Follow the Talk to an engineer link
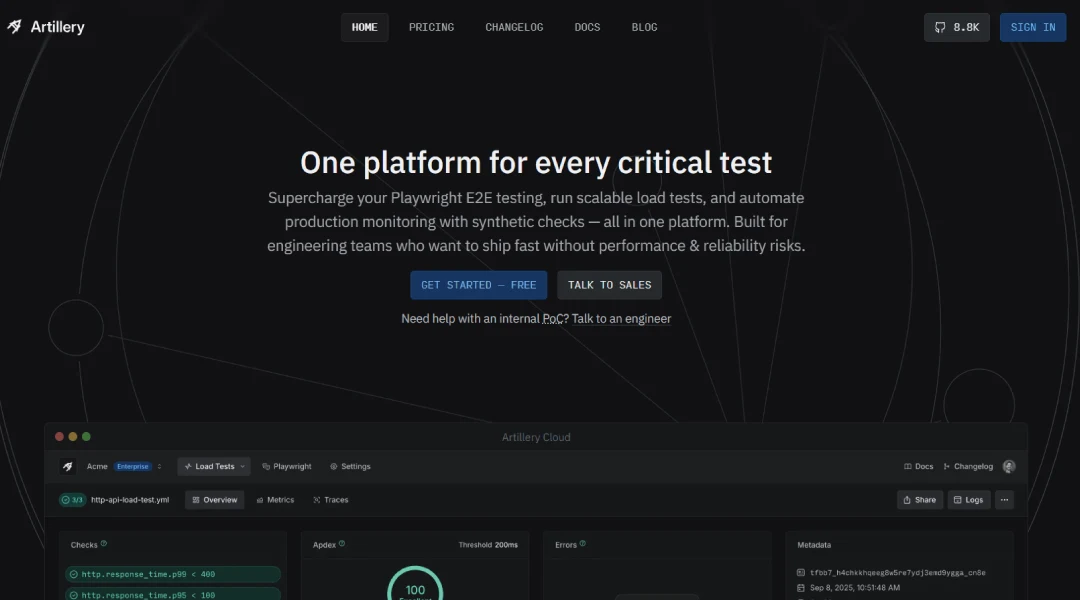 [x=621, y=319]
